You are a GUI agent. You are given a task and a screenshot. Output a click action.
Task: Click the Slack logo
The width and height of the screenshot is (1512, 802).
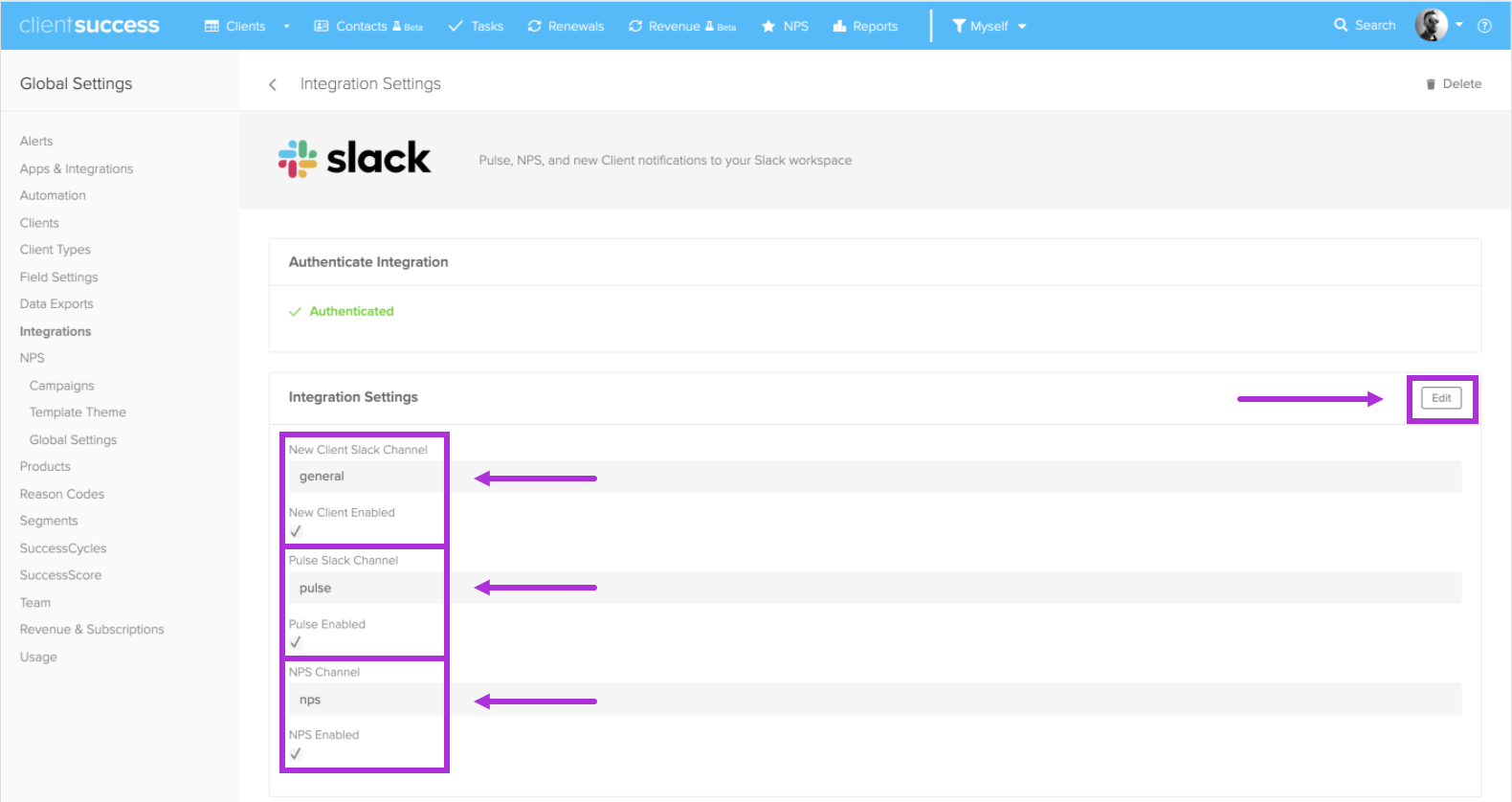354,159
